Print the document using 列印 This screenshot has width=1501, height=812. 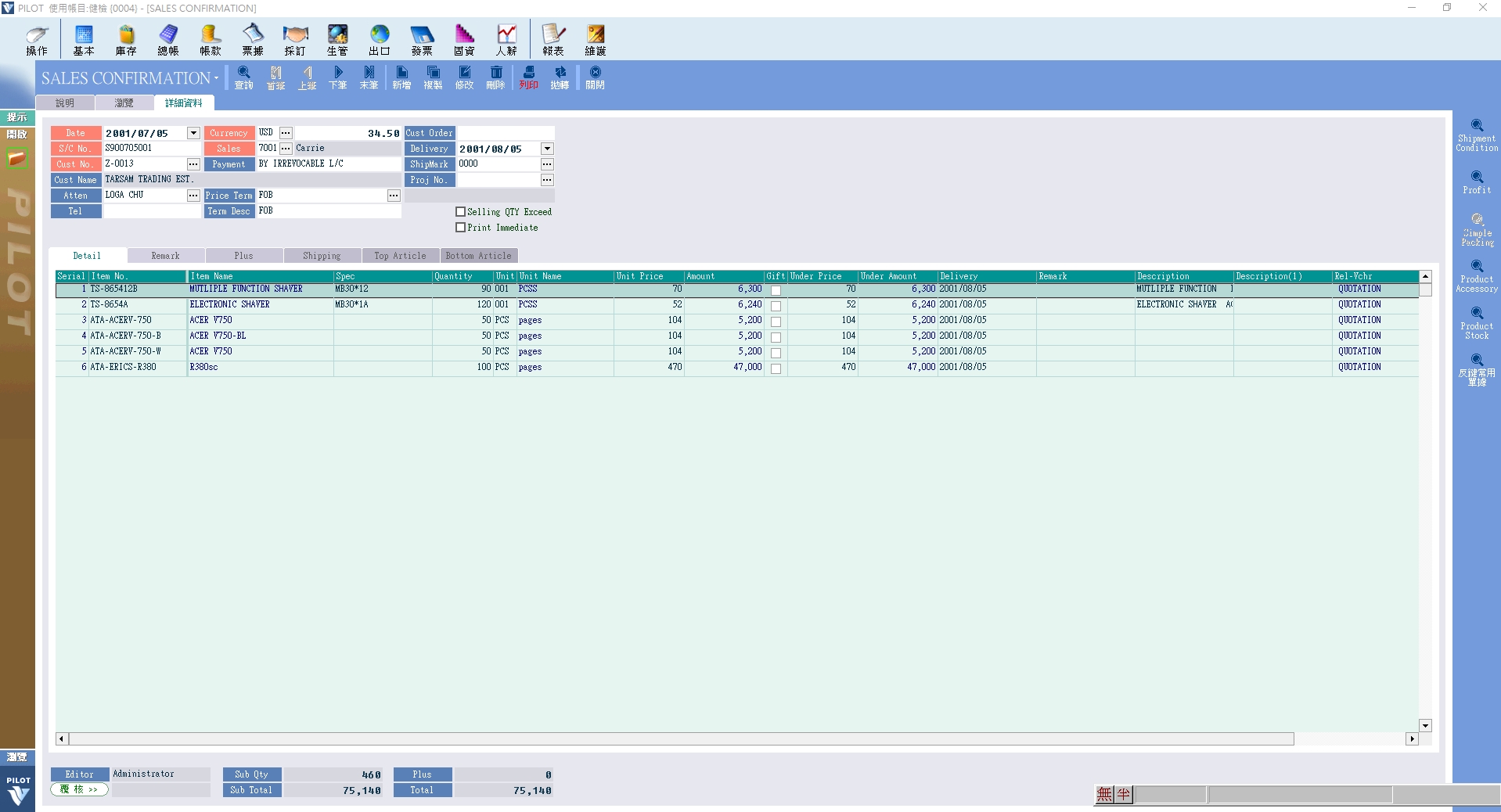(x=528, y=77)
